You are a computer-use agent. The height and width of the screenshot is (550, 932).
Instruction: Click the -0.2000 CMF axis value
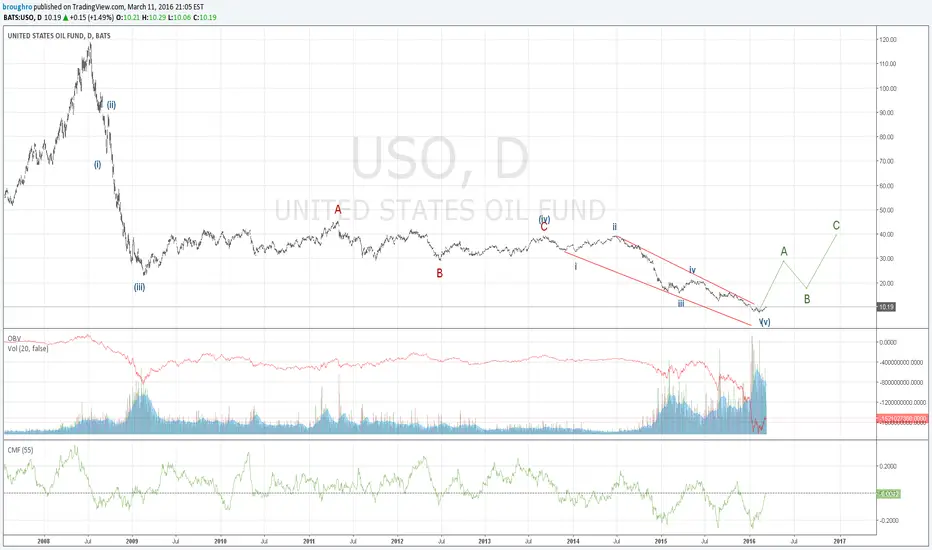click(887, 521)
